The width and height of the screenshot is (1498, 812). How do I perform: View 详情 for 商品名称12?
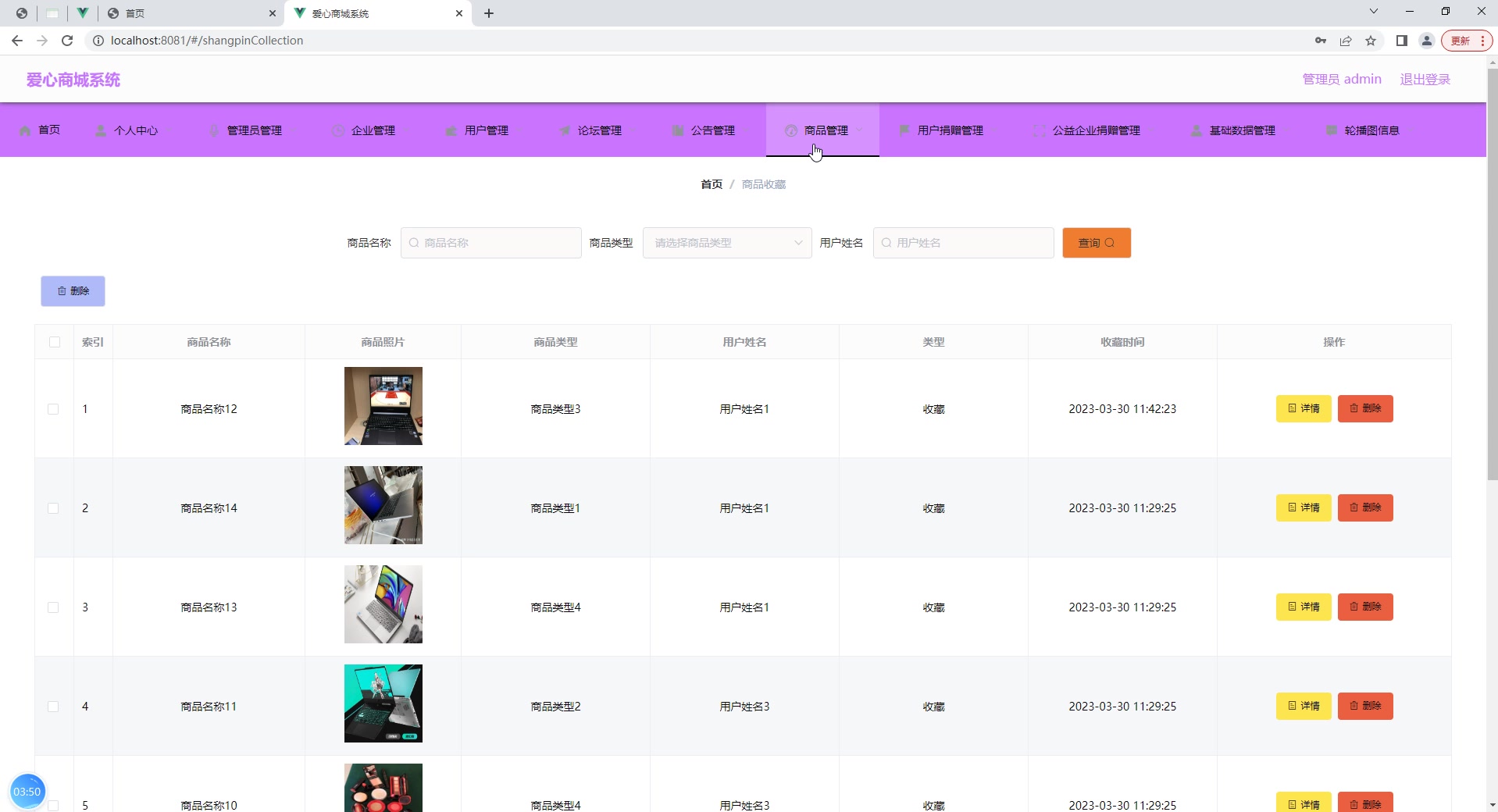coord(1304,408)
